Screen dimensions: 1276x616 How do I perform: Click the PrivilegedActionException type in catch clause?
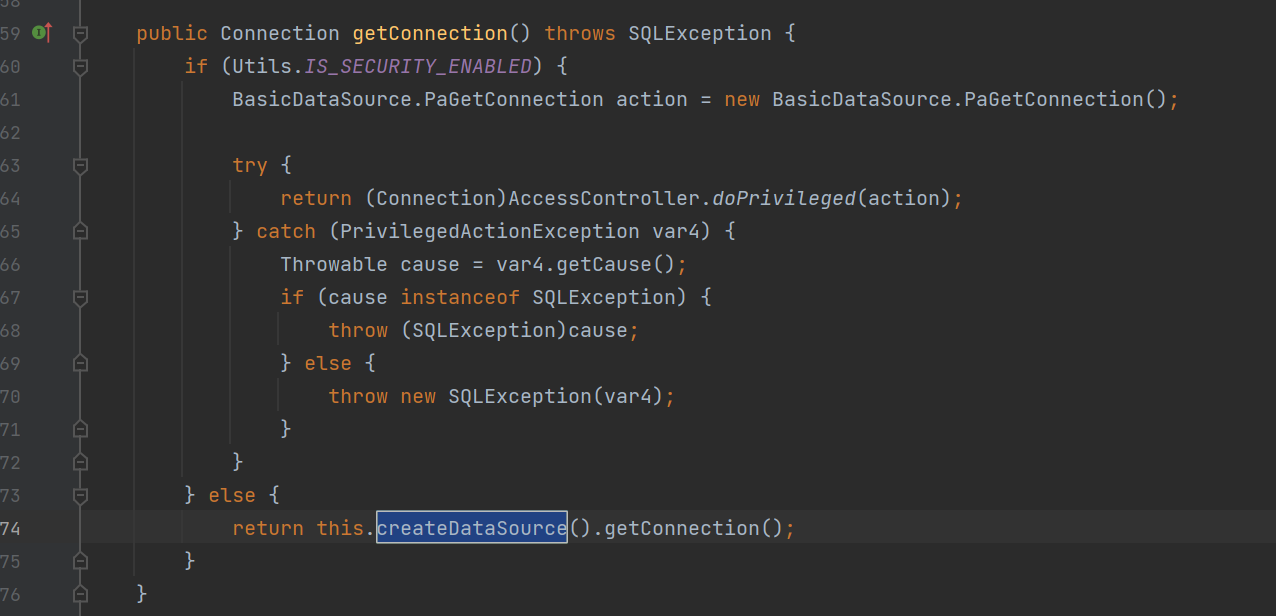489,231
